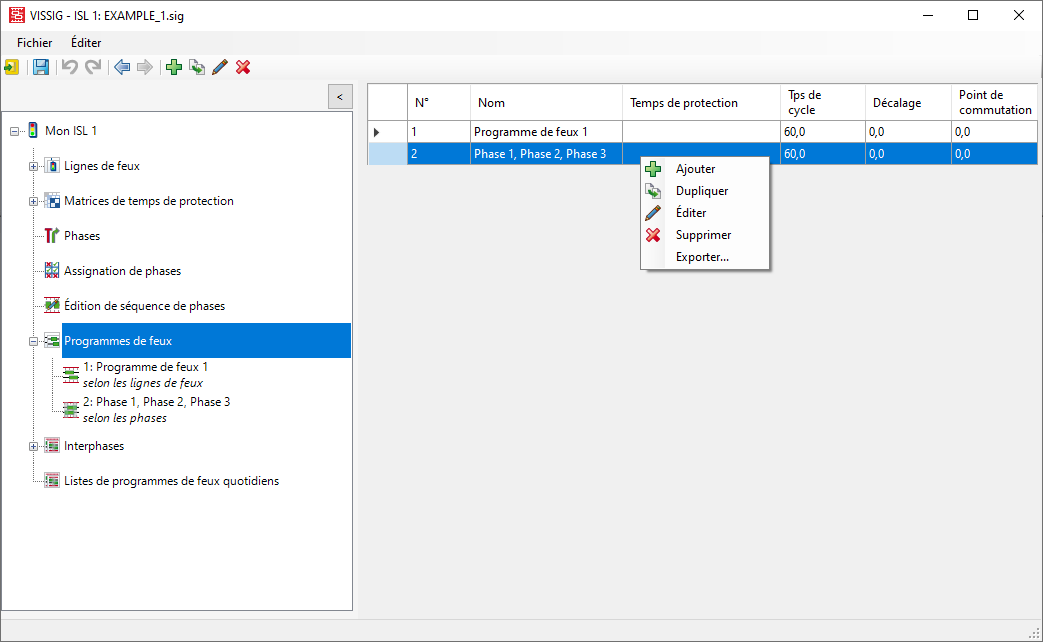1043x642 pixels.
Task: Click the blue back arrow toolbar icon
Action: click(x=122, y=67)
